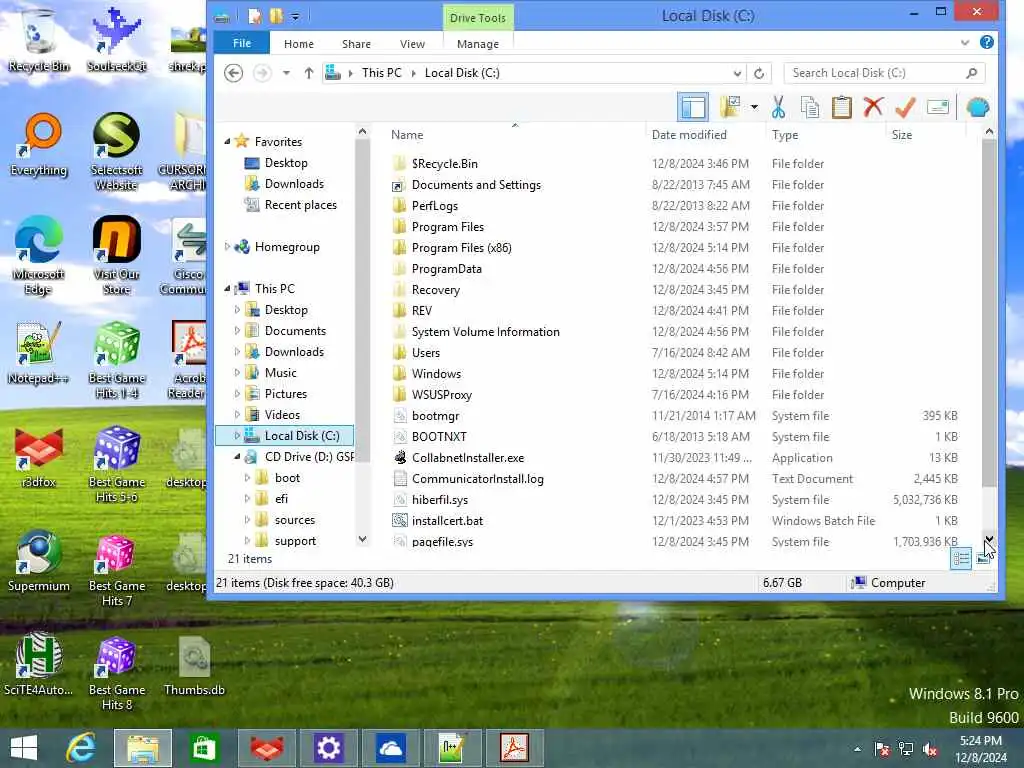Image resolution: width=1024 pixels, height=768 pixels.
Task: Click the Back navigation arrow
Action: click(x=233, y=72)
